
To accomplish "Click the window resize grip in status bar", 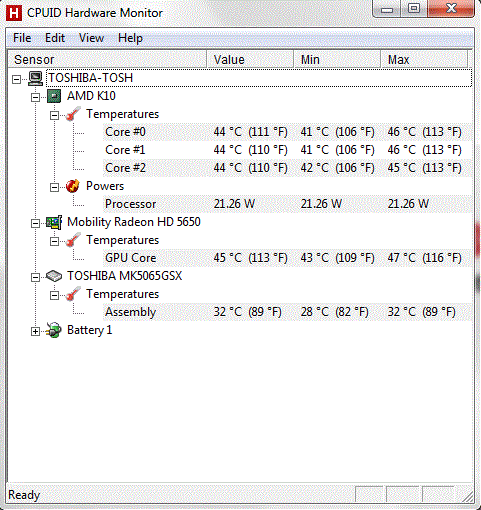I will point(468,497).
